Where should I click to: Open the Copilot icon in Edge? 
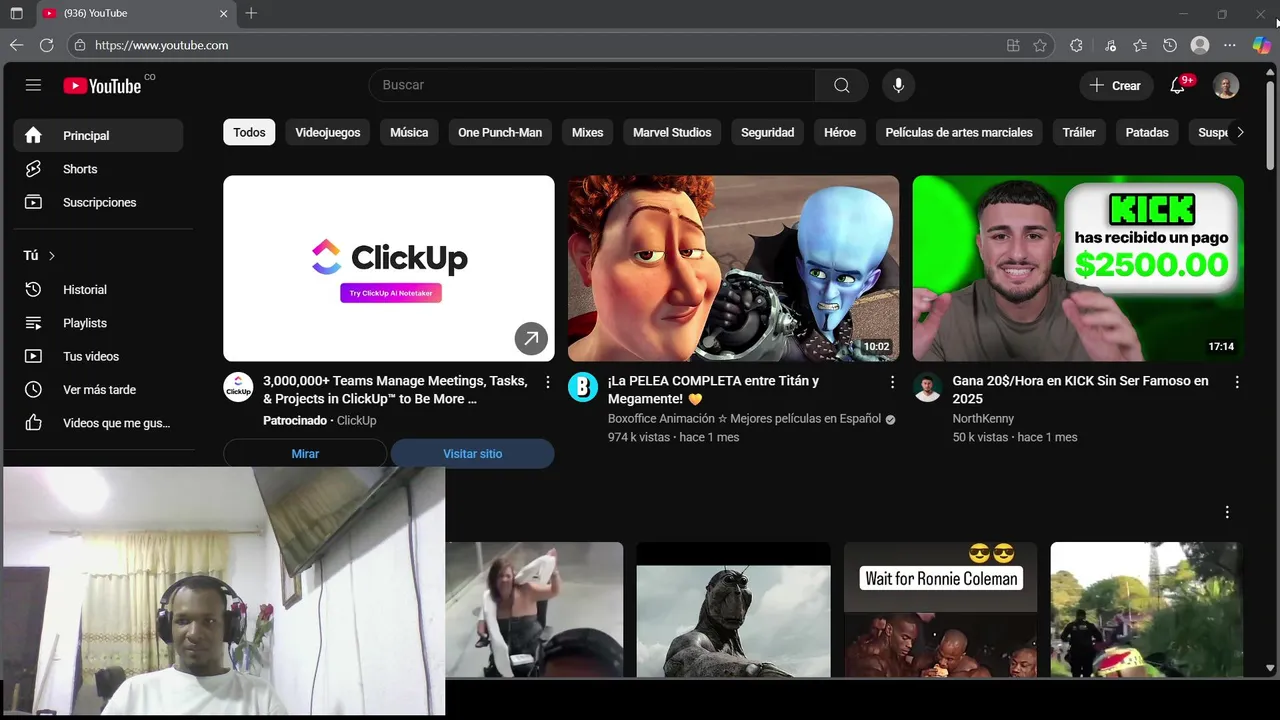pos(1261,45)
